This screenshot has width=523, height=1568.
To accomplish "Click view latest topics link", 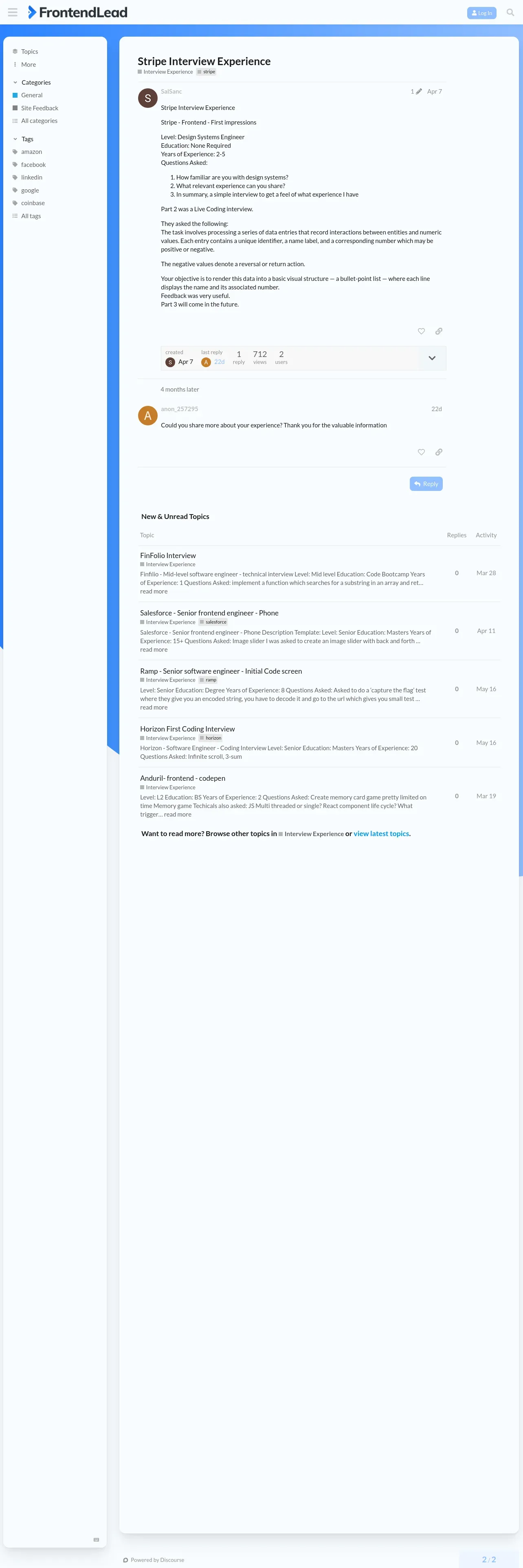I will [x=381, y=834].
